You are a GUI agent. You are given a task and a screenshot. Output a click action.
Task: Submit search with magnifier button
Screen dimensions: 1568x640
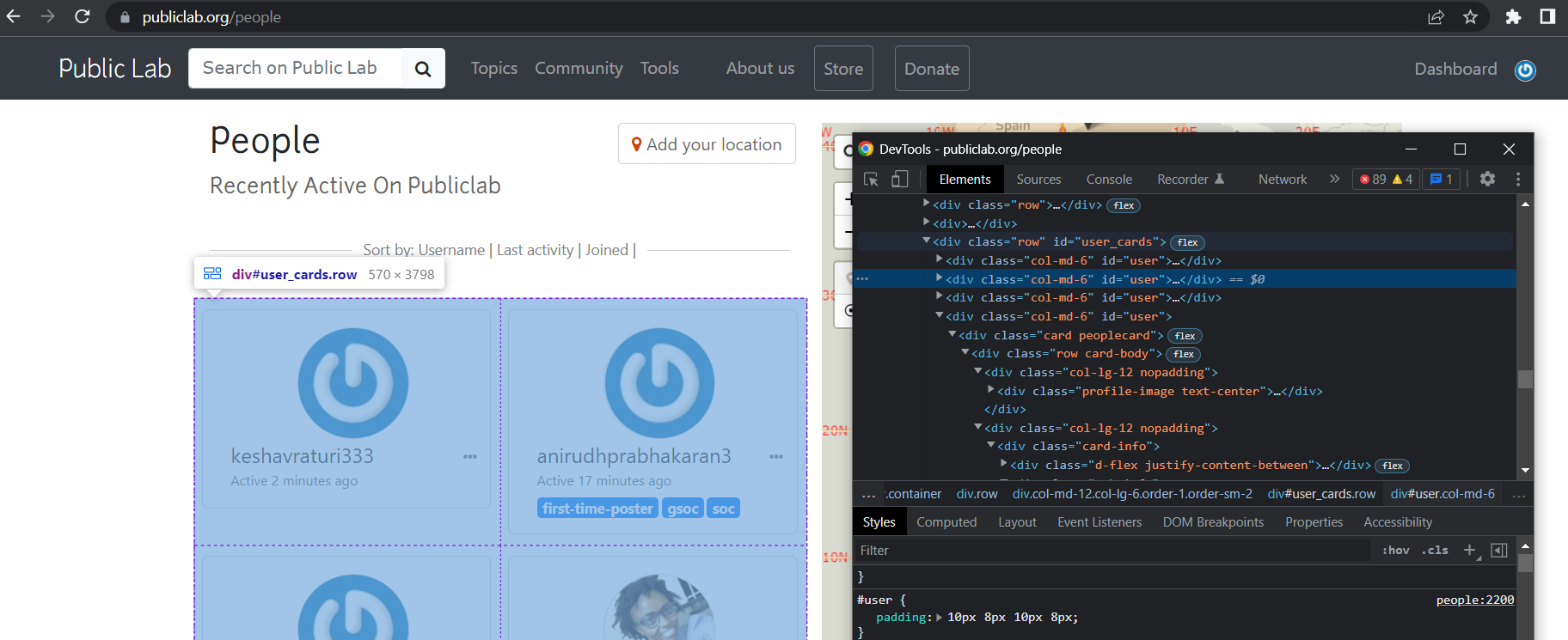point(423,69)
